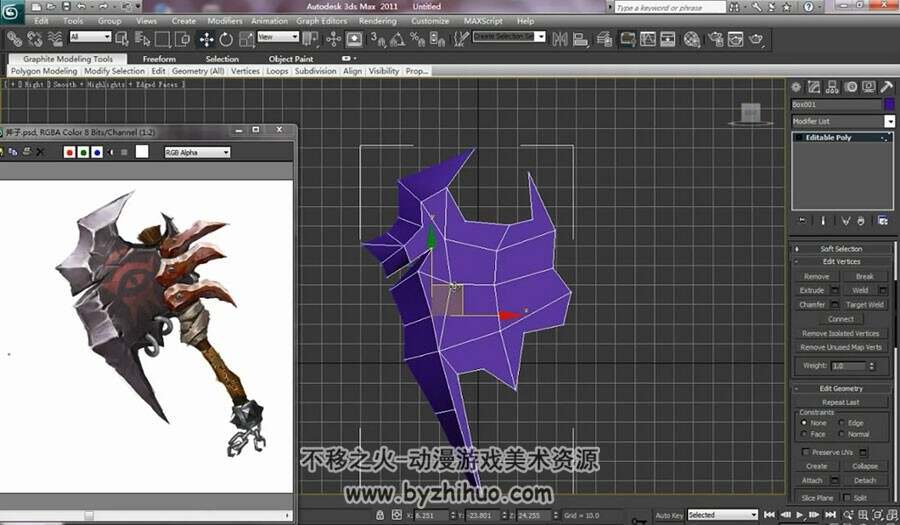Switch to the Utilities hammer panel tab

[x=887, y=87]
